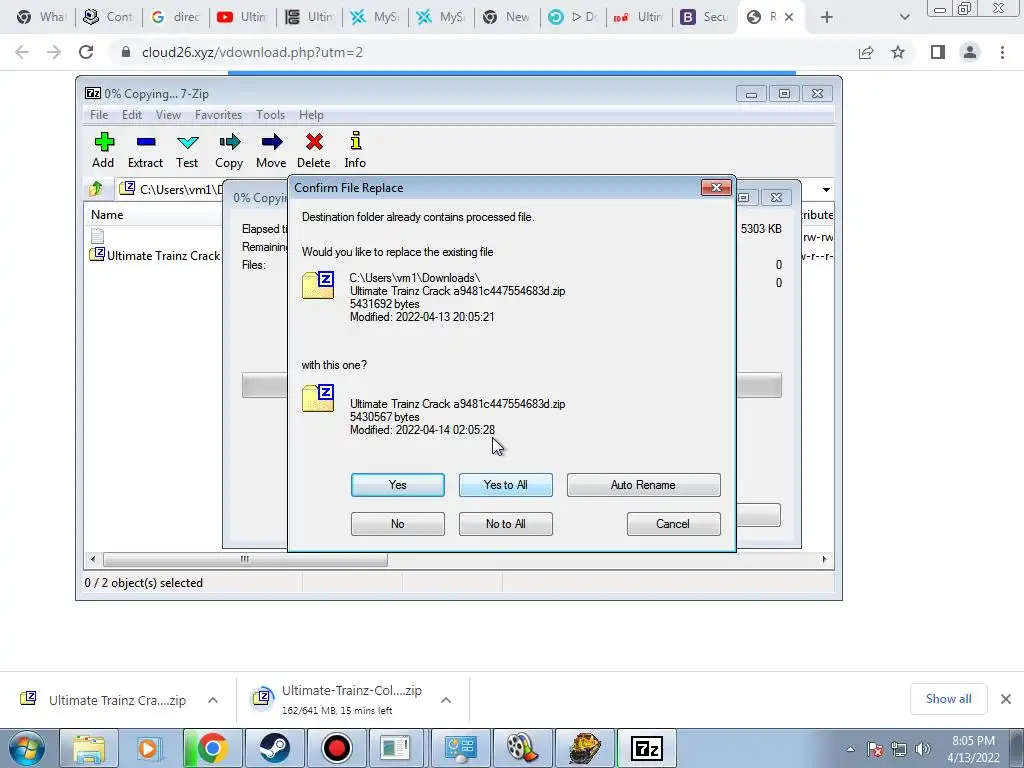Screen dimensions: 1024x768
Task: Open Windows Media Player from the taskbar
Action: click(150, 748)
